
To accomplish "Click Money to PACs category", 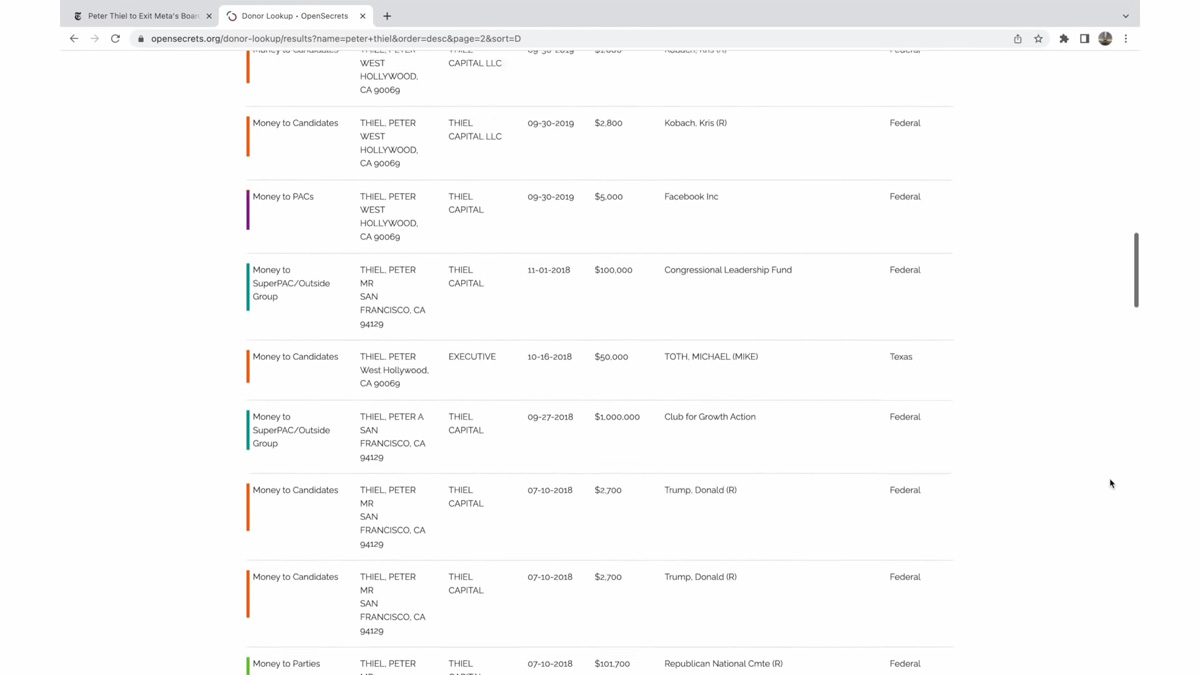I will 283,197.
